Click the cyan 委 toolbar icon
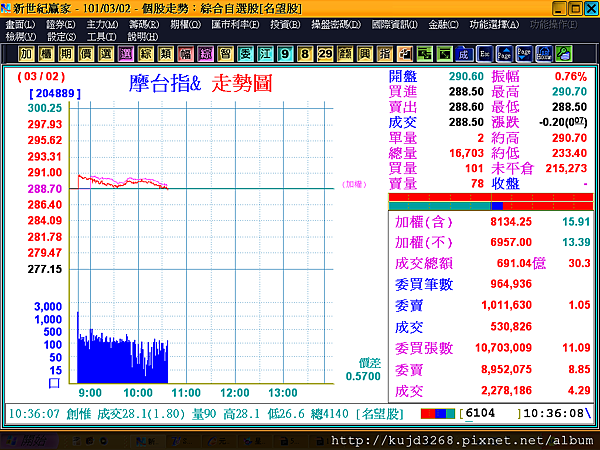The width and height of the screenshot is (600, 450). pyautogui.click(x=245, y=54)
